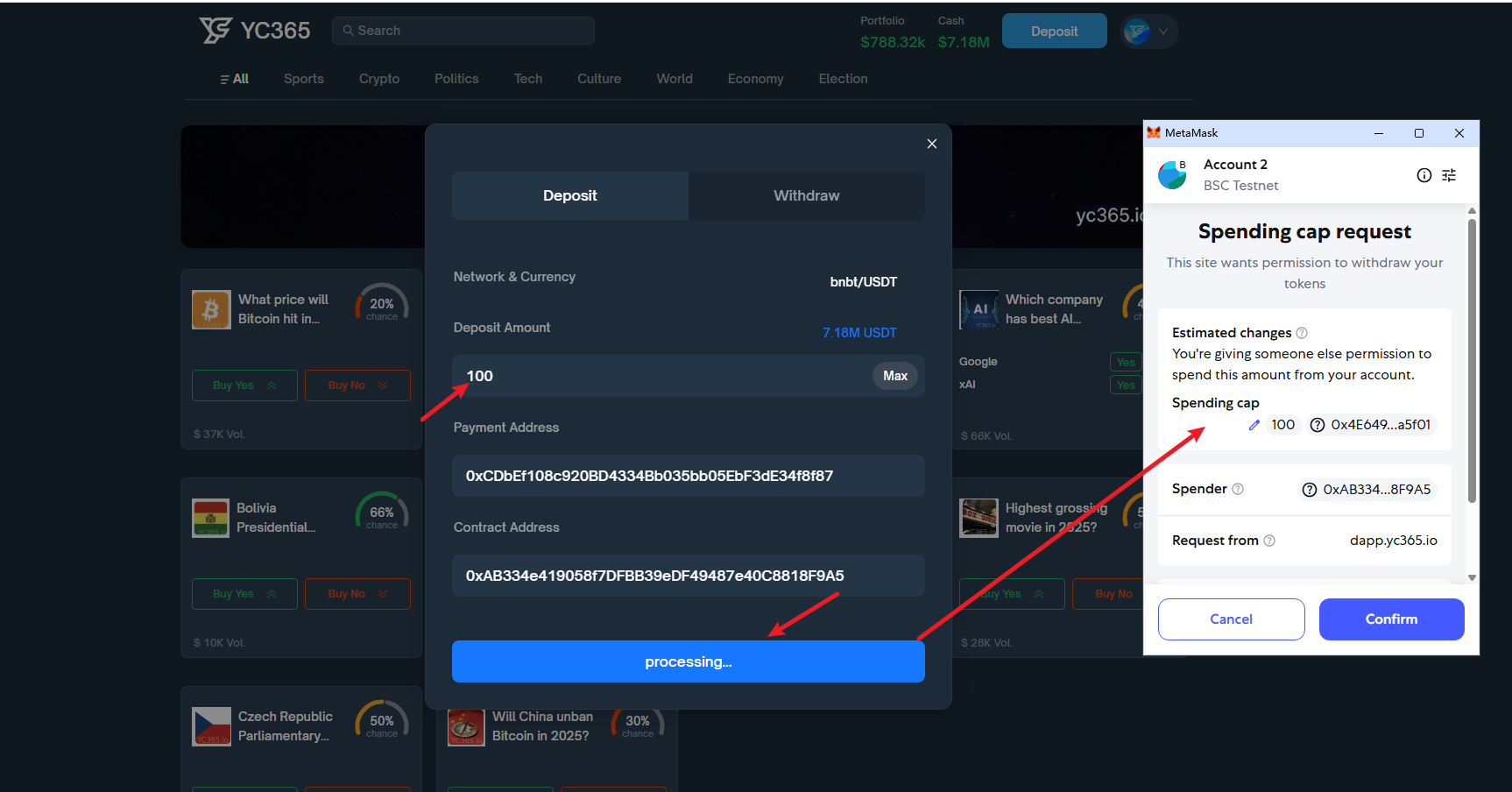Screen dimensions: 1512x792
Task: Select the Culture category tab
Action: 599,79
